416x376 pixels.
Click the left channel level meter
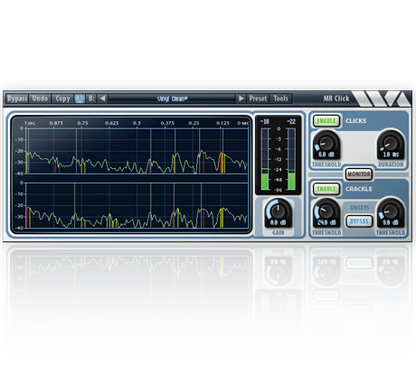point(265,159)
